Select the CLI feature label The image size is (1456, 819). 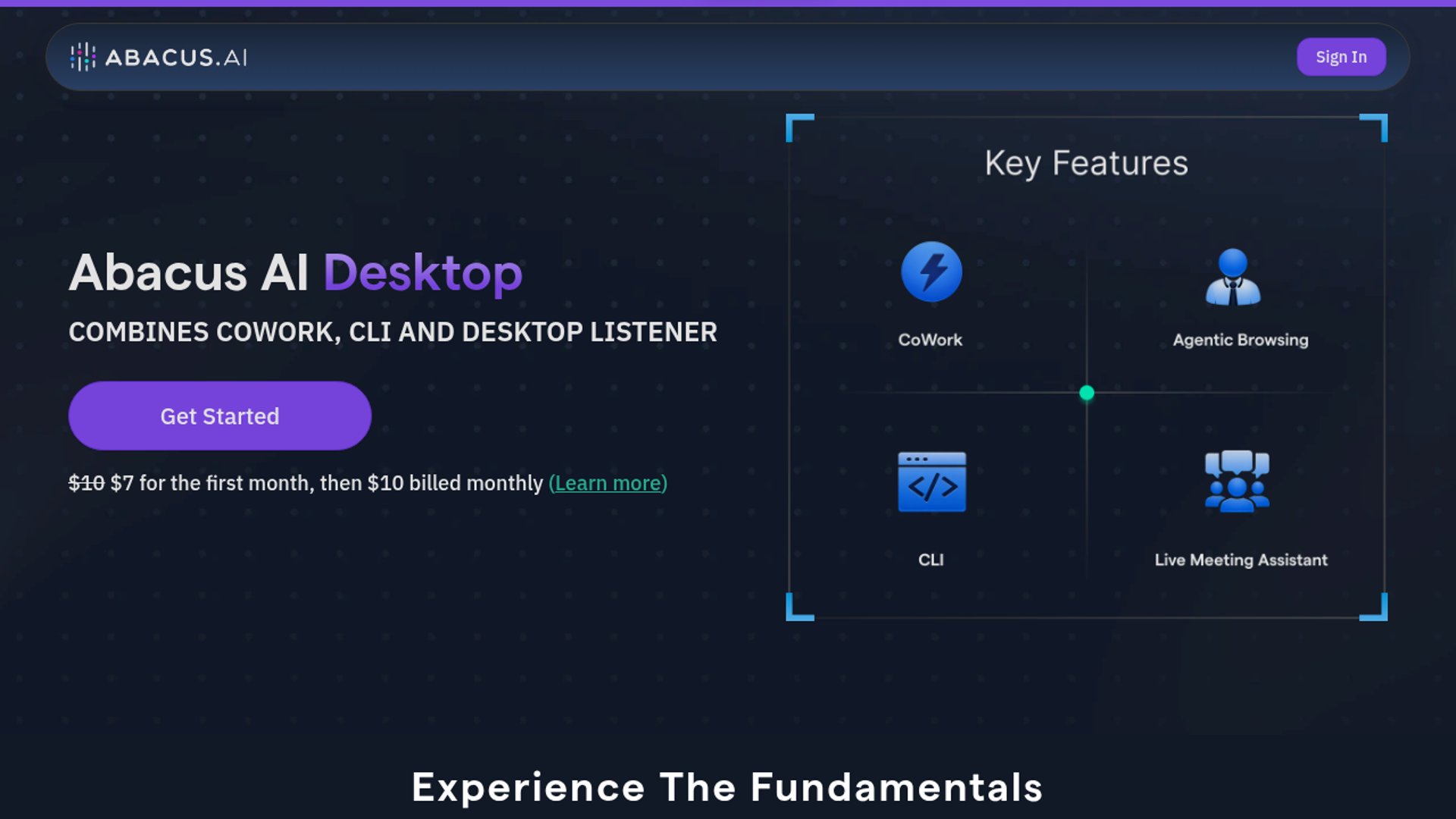pos(930,560)
